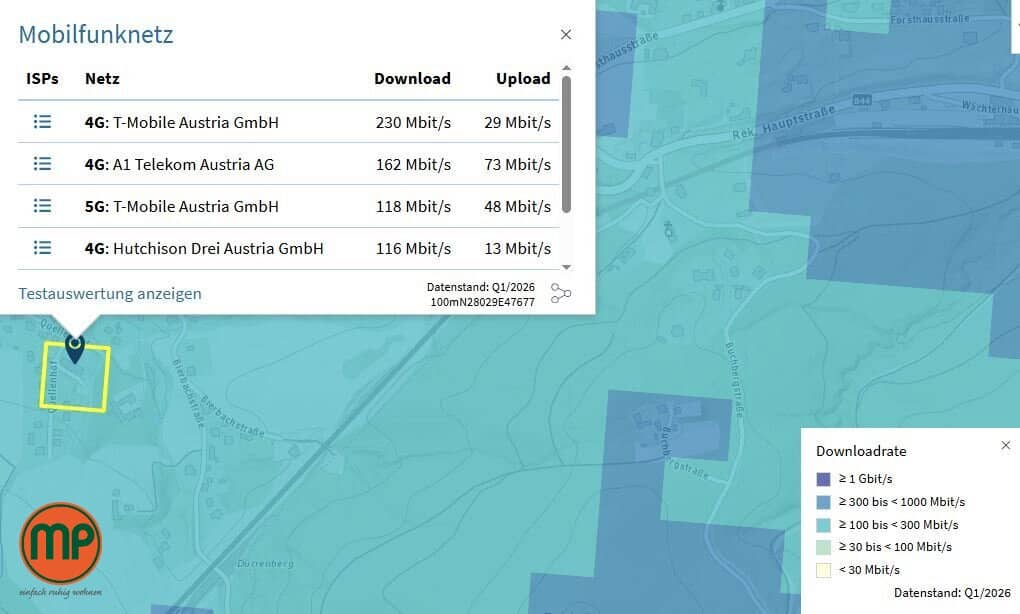
Task: Click the share icon in Mobilfunknetz panel
Action: (x=561, y=293)
